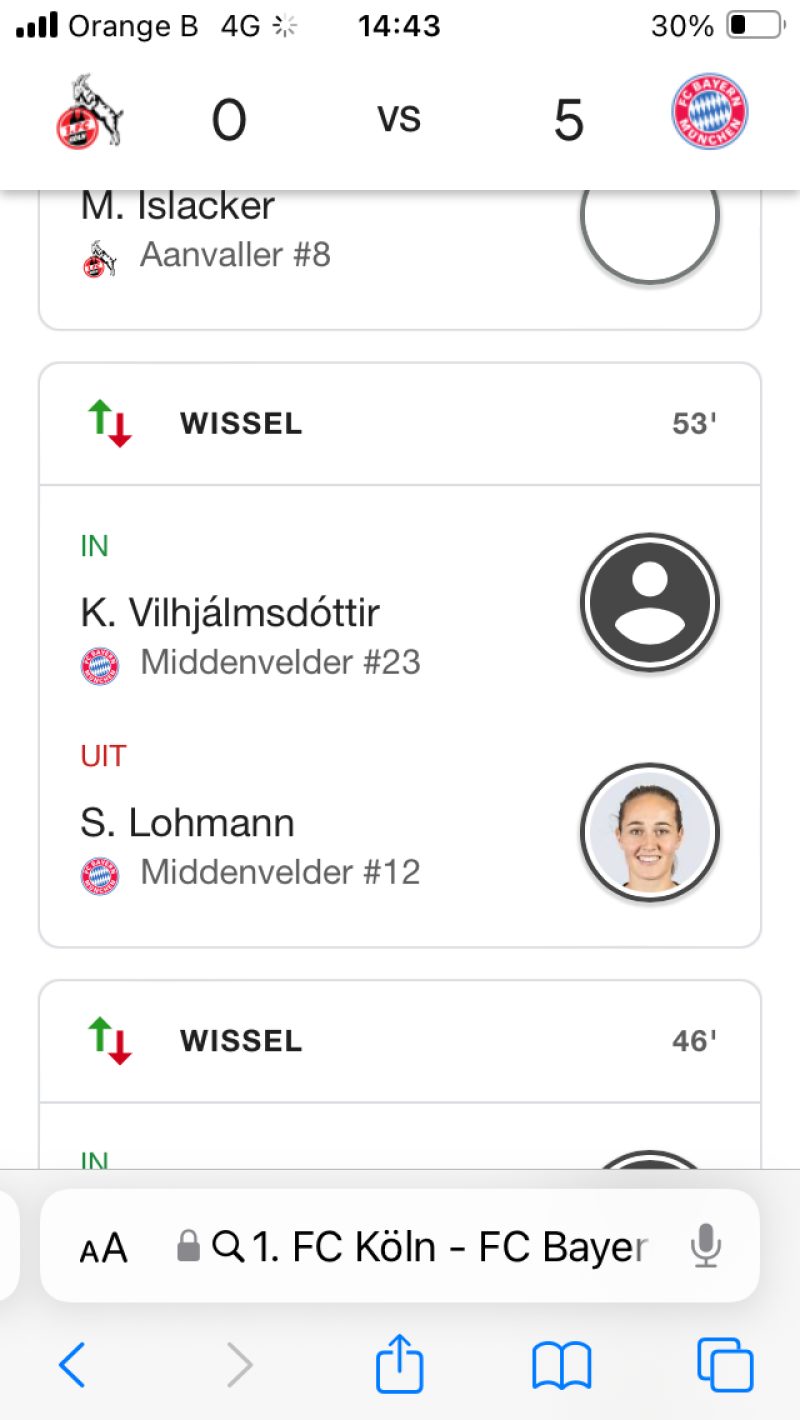Tap the Köln logo beside Aanvaller #8
Screen dimensions: 800x1420
tap(98, 258)
